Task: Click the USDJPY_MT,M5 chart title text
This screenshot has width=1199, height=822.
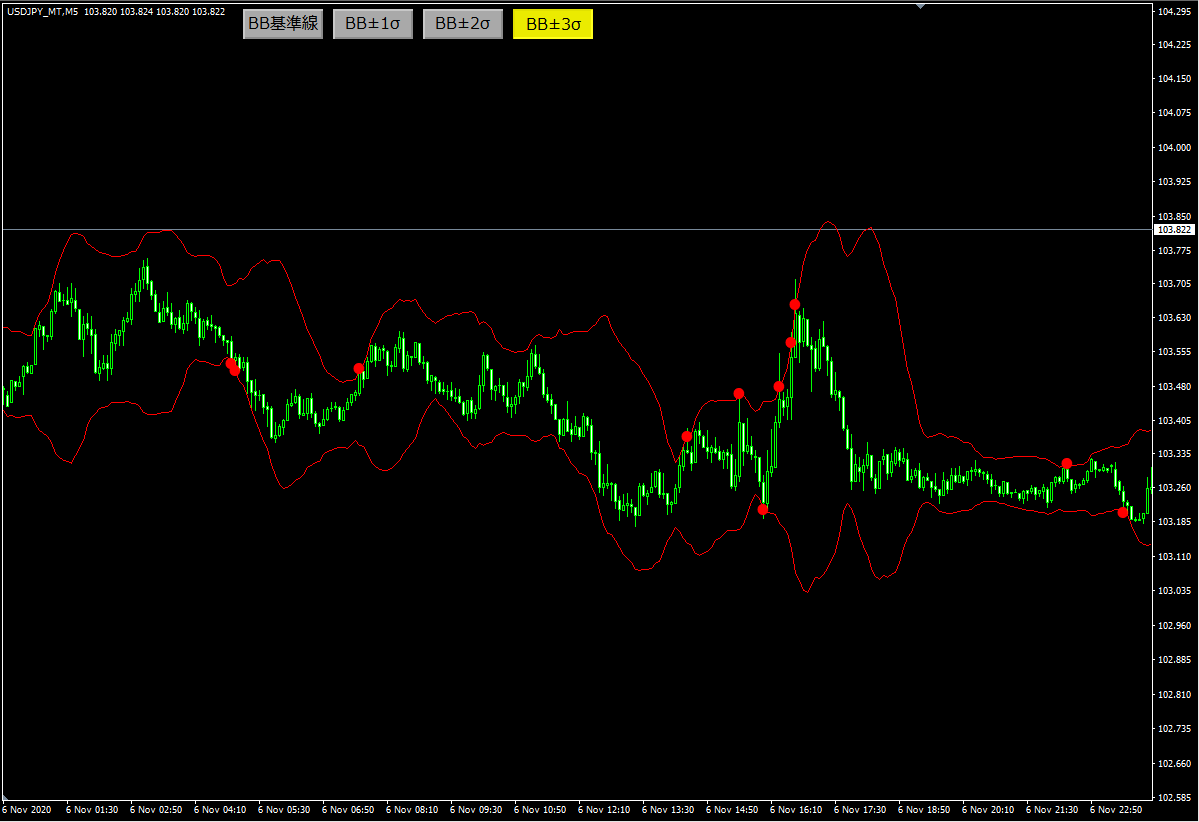Action: coord(42,11)
